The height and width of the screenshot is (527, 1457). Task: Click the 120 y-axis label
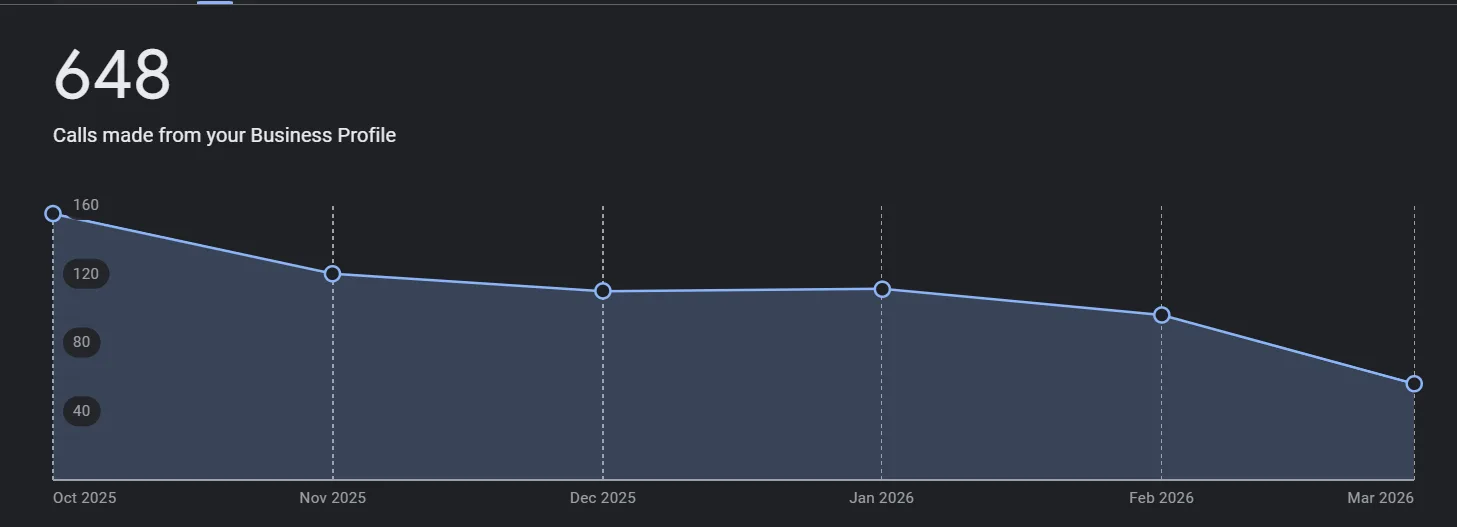tap(86, 274)
